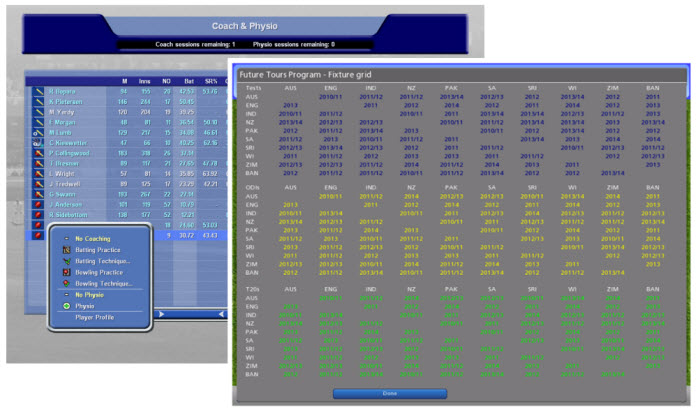Click the scroll right arrow below player list
Screen dimensions: 700x411
coord(160,314)
